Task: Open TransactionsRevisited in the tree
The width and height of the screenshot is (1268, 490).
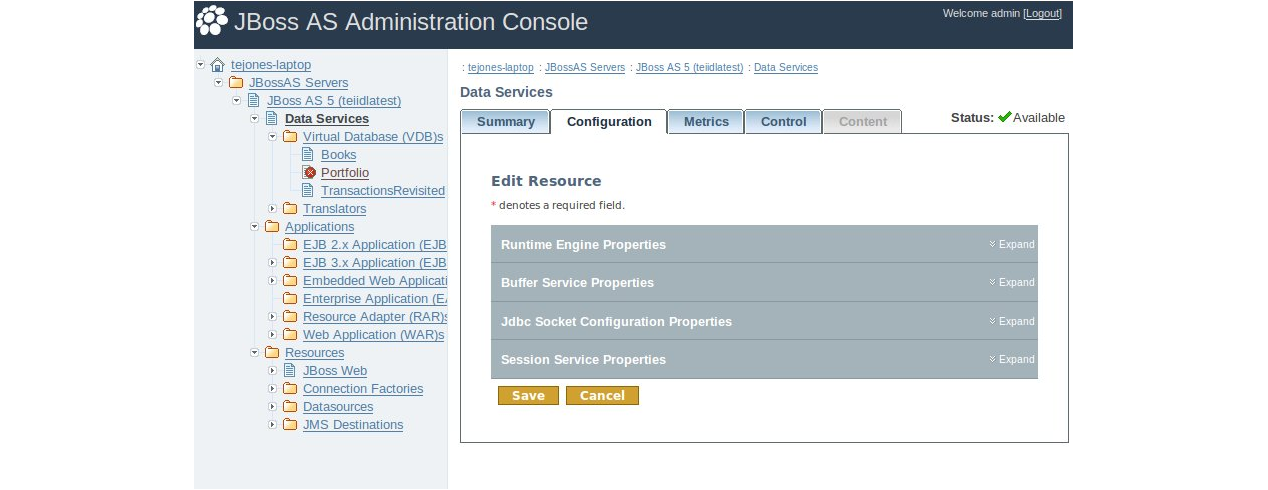Action: (x=383, y=191)
